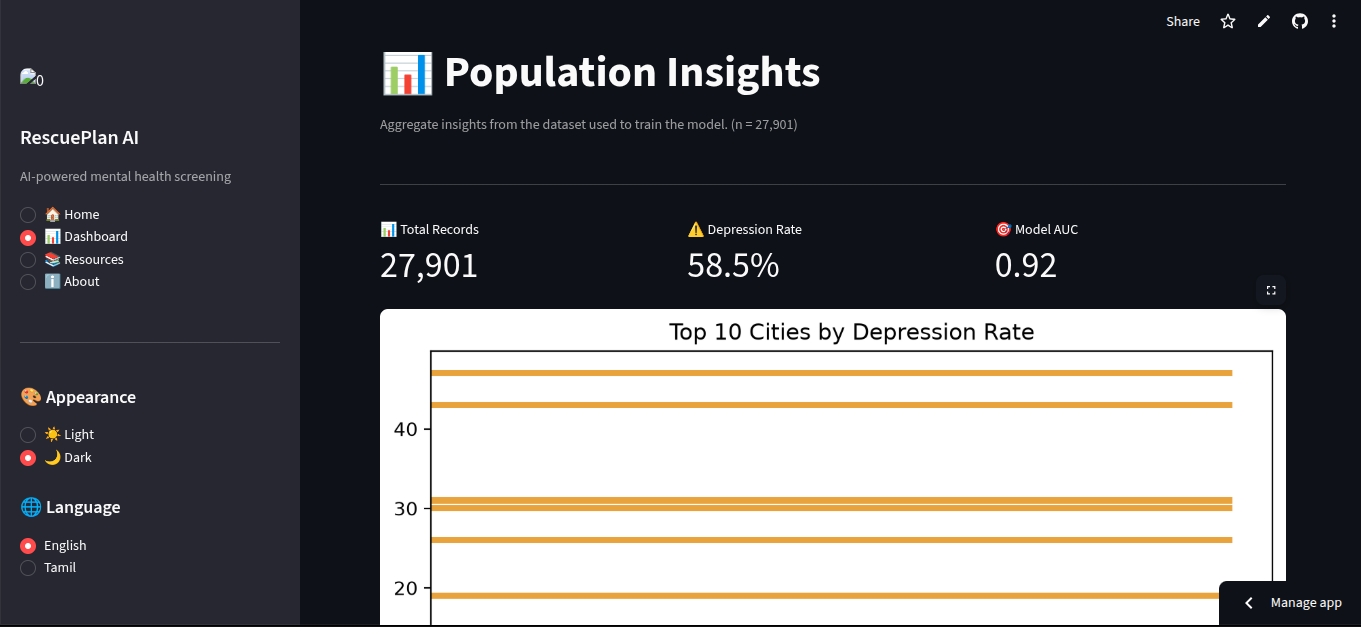The width and height of the screenshot is (1361, 627).
Task: Click the bar chart emoji in page title
Action: pos(407,73)
